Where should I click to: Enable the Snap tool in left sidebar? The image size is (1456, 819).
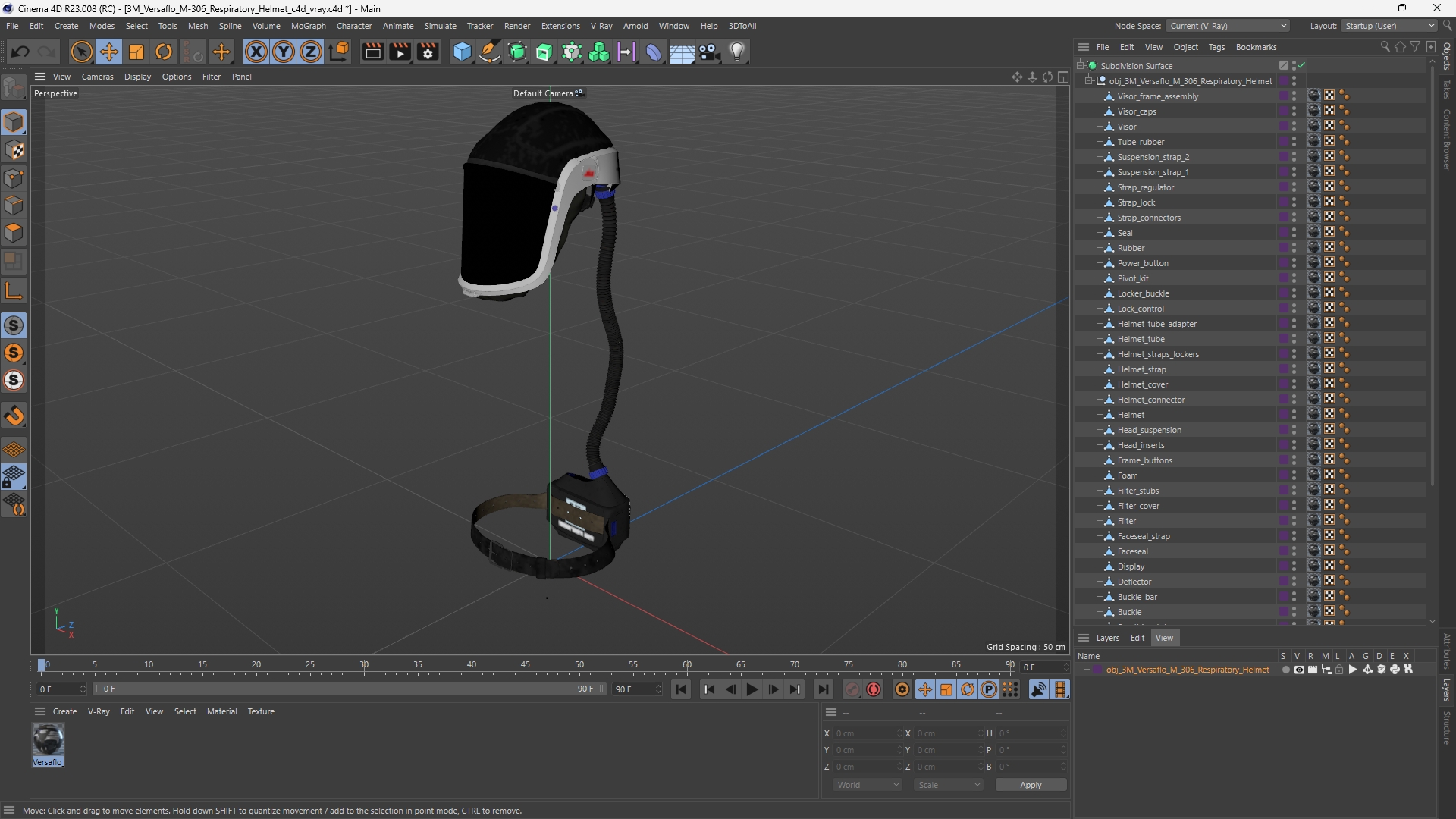click(x=14, y=416)
